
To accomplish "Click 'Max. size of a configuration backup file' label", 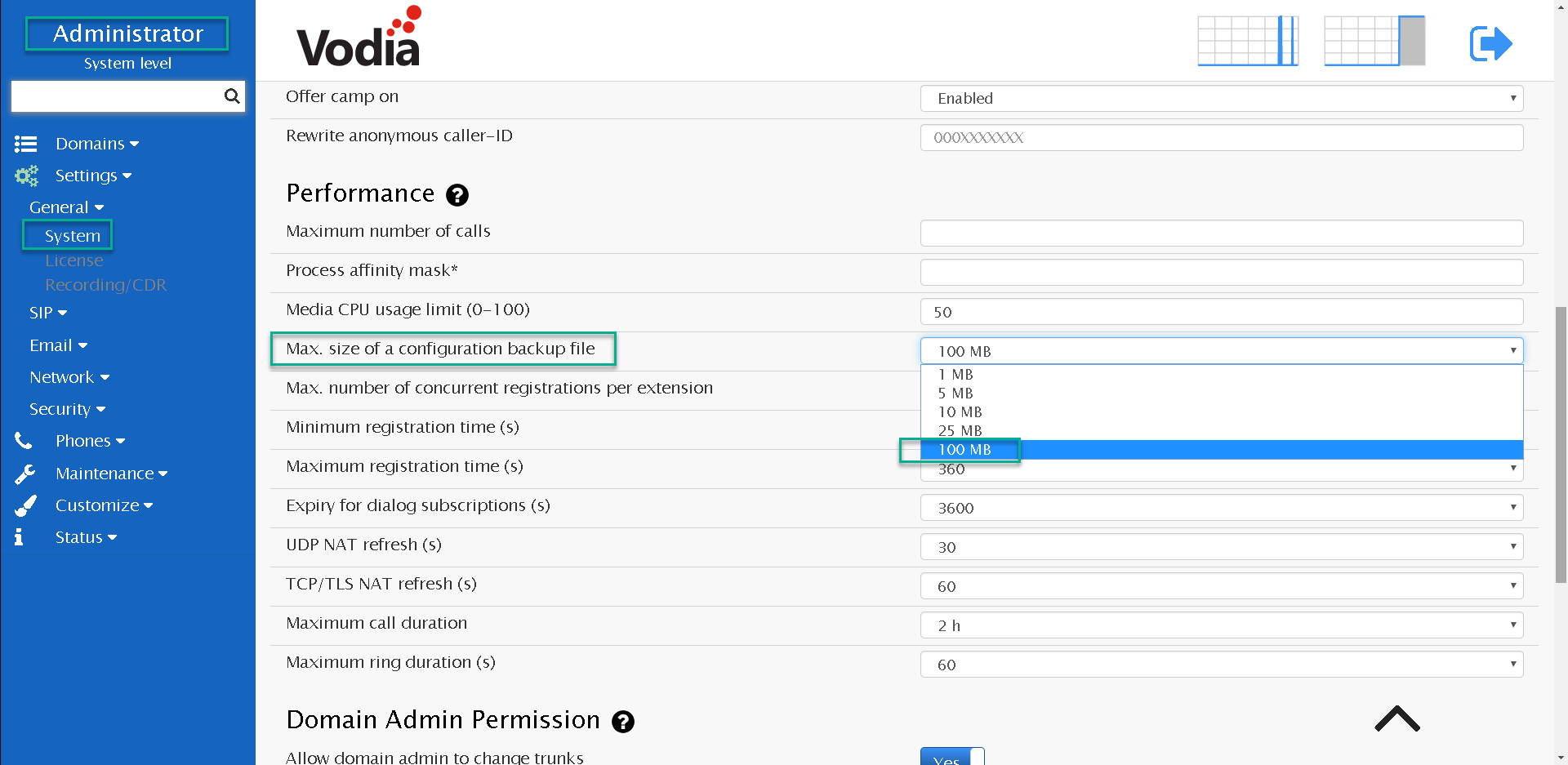I will pos(440,349).
